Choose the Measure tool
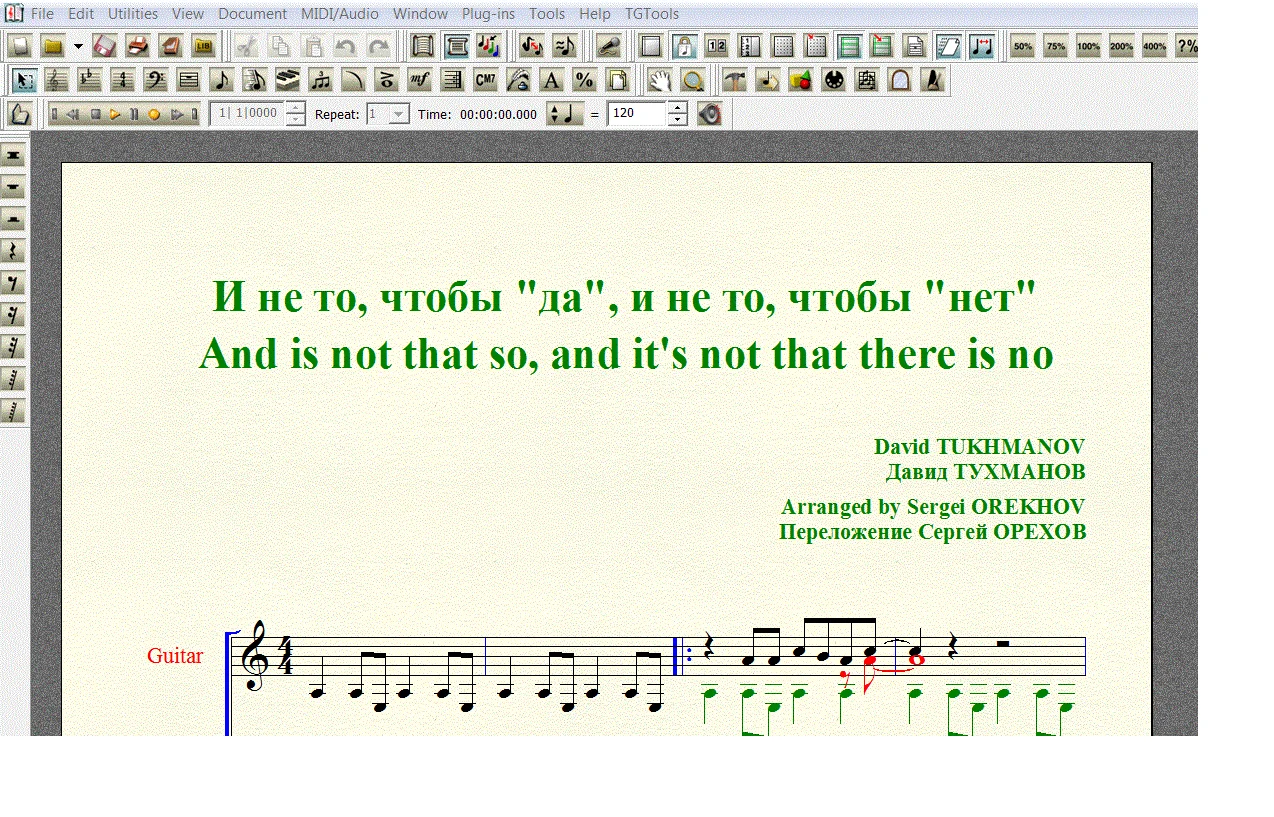 (x=188, y=80)
